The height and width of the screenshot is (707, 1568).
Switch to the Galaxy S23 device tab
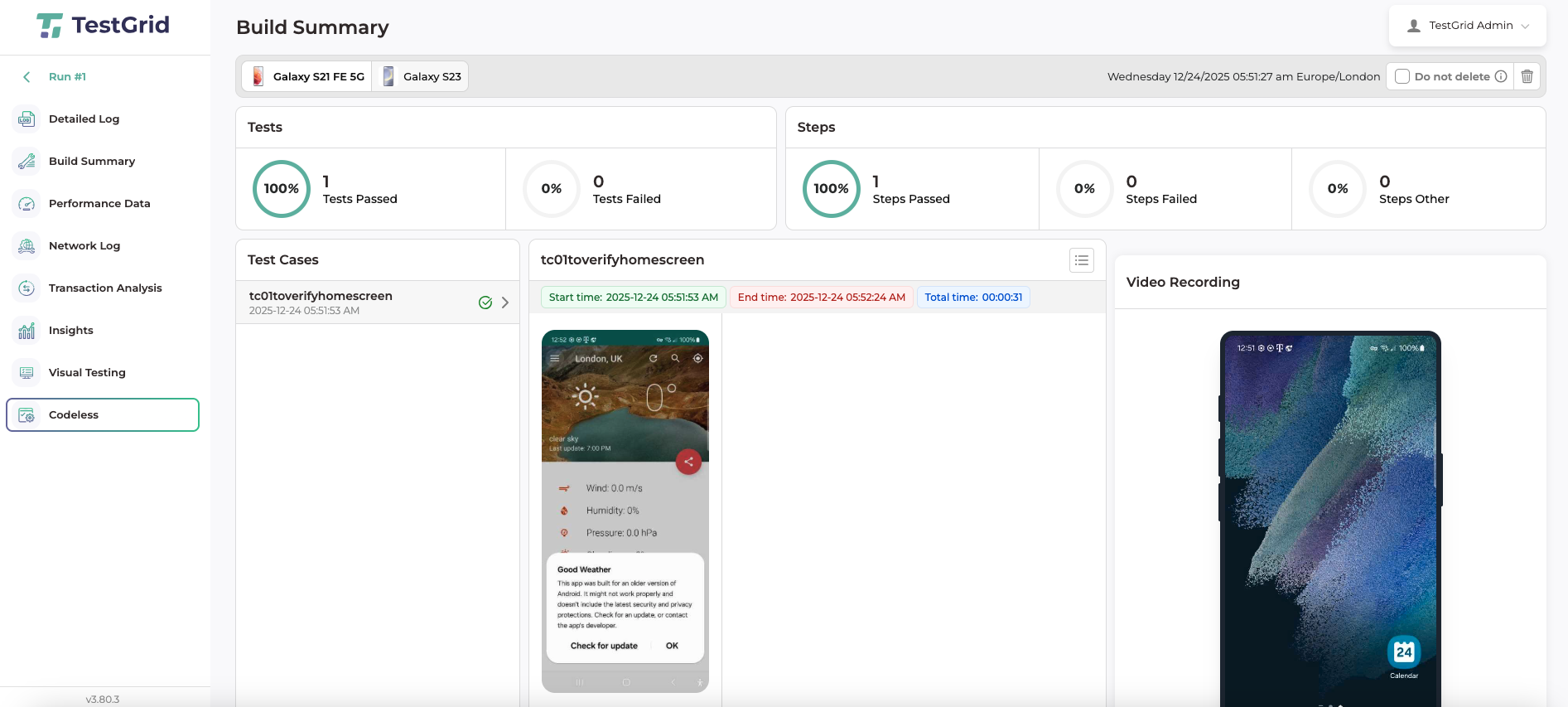pyautogui.click(x=421, y=76)
